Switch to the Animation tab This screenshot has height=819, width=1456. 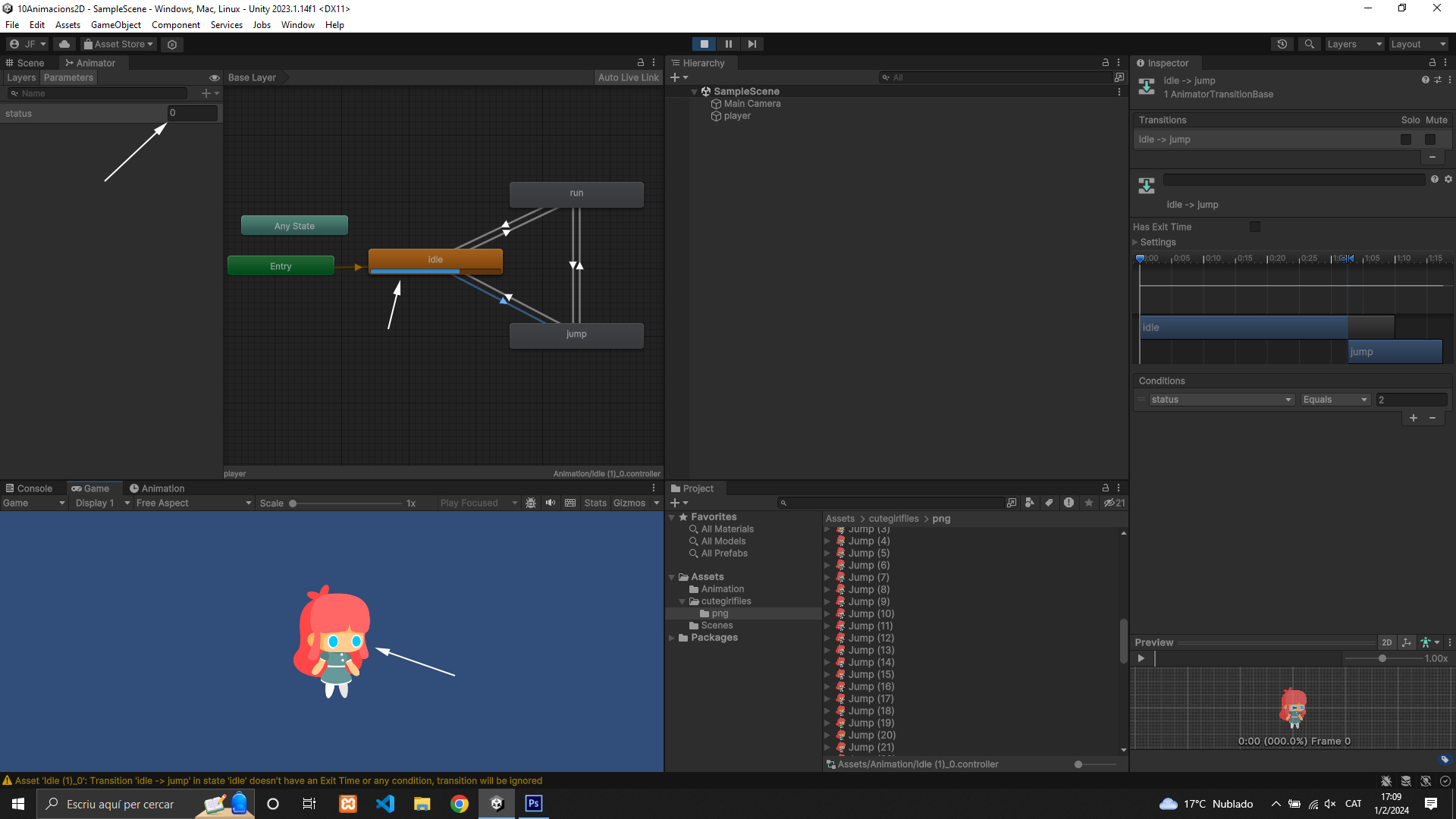pos(157,488)
